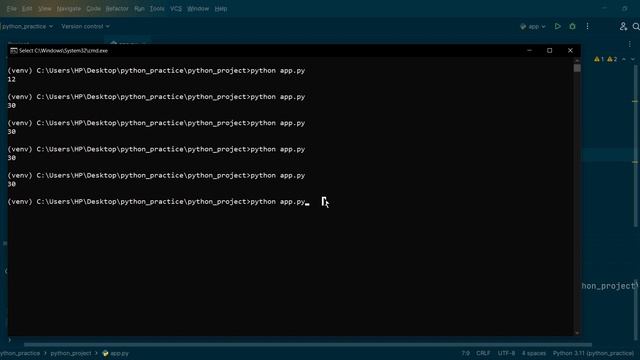This screenshot has width=640, height=360.
Task: Click the cmd window vertical scrollbar thumb
Action: coord(577,68)
